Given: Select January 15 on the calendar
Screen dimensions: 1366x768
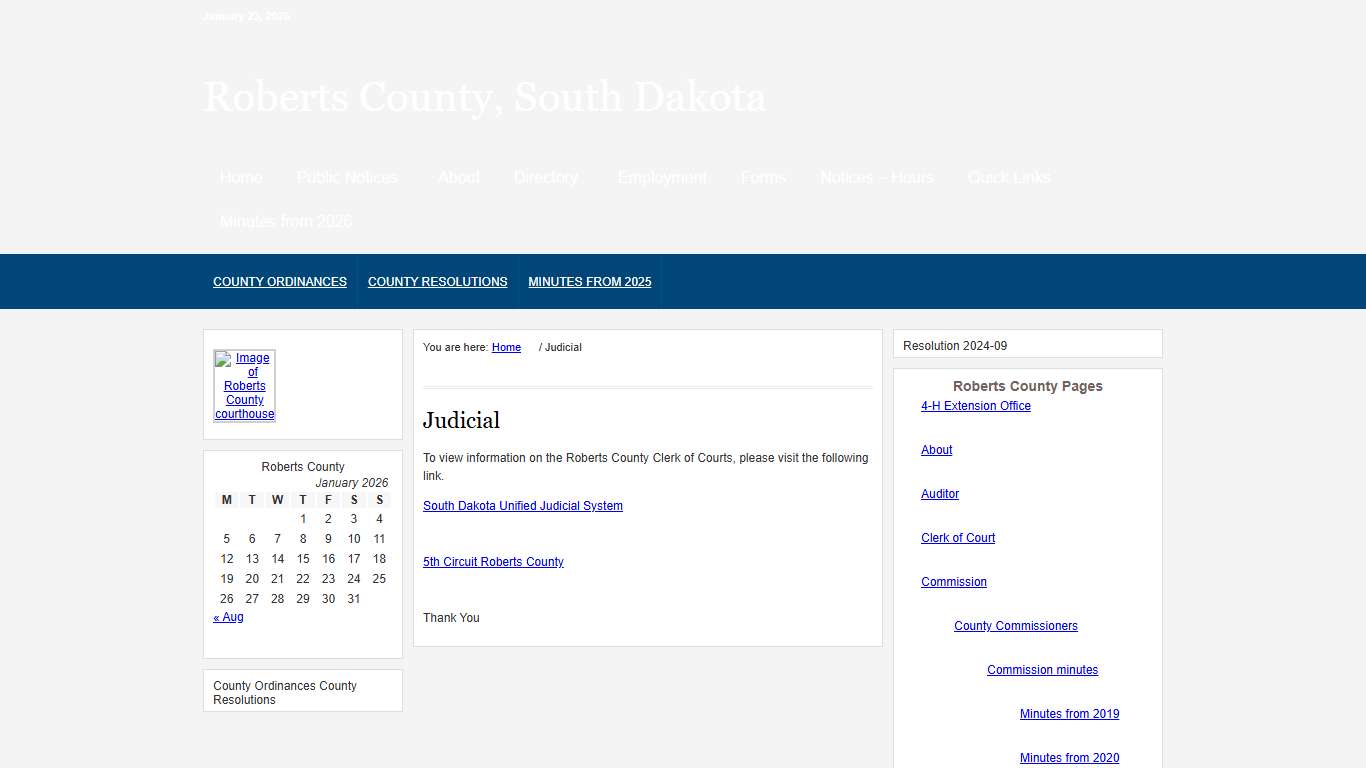Looking at the screenshot, I should click(303, 558).
